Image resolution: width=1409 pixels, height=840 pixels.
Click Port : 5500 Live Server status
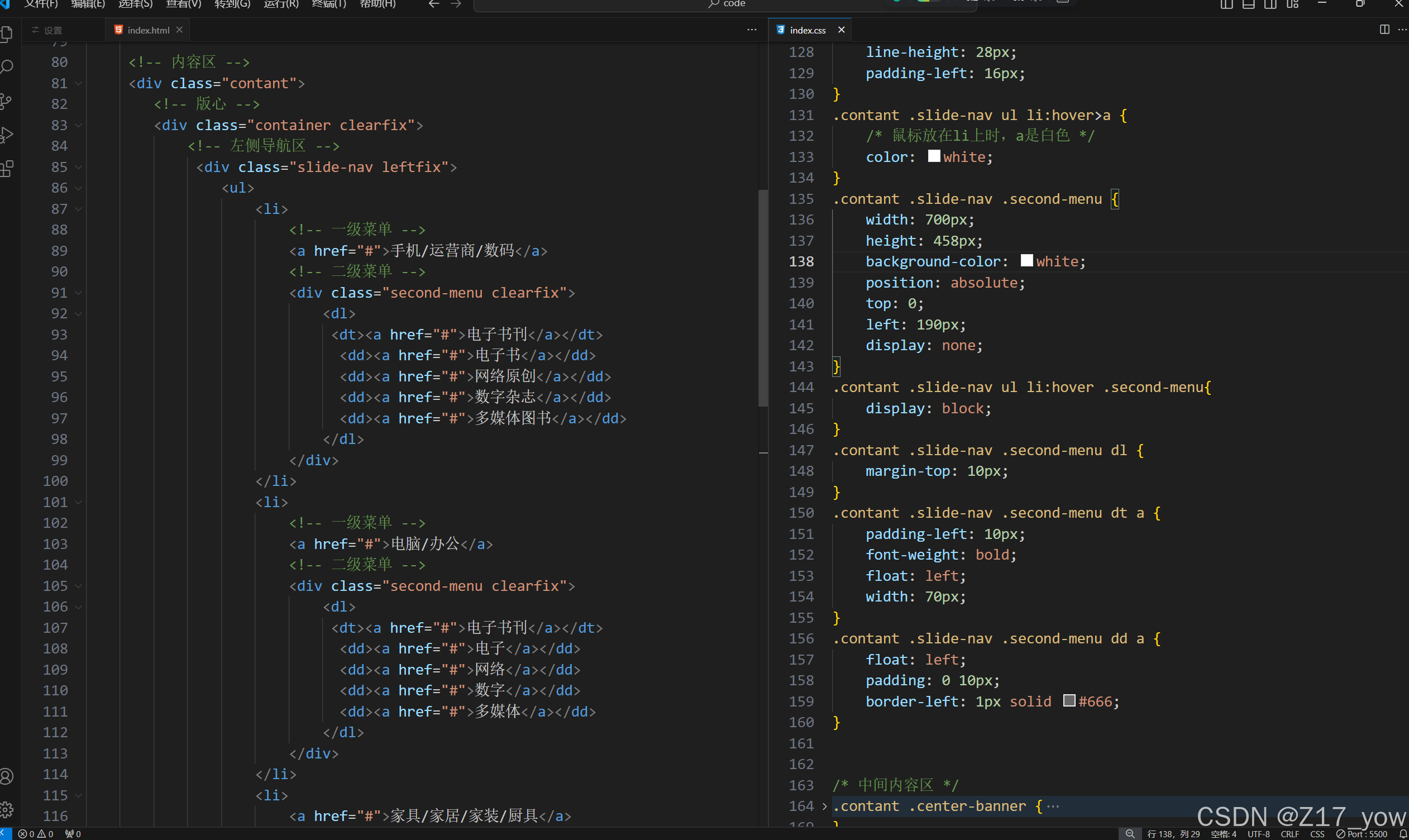pos(1362,834)
